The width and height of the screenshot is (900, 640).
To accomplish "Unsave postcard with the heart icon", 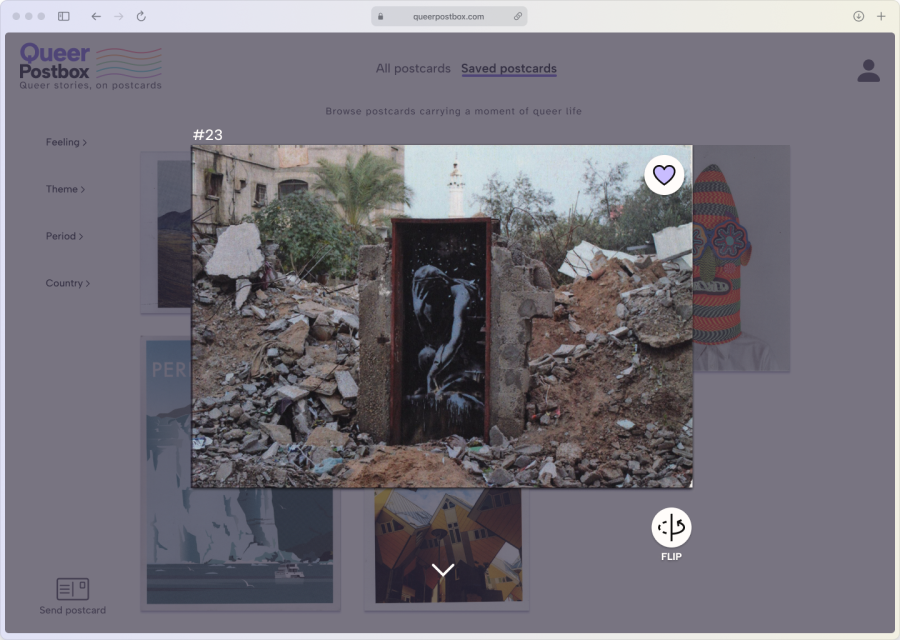I will [664, 174].
